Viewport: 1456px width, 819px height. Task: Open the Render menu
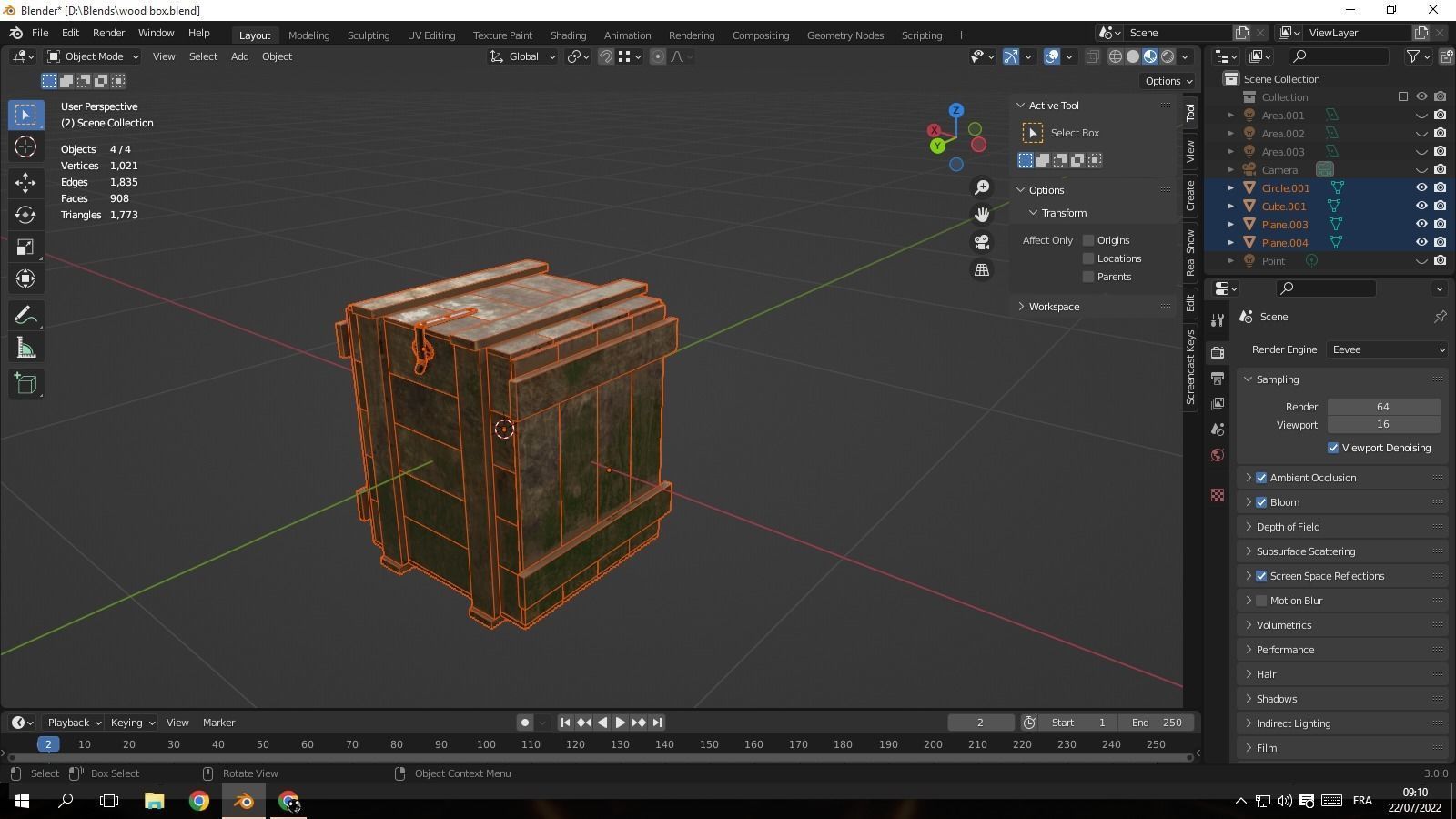108,33
